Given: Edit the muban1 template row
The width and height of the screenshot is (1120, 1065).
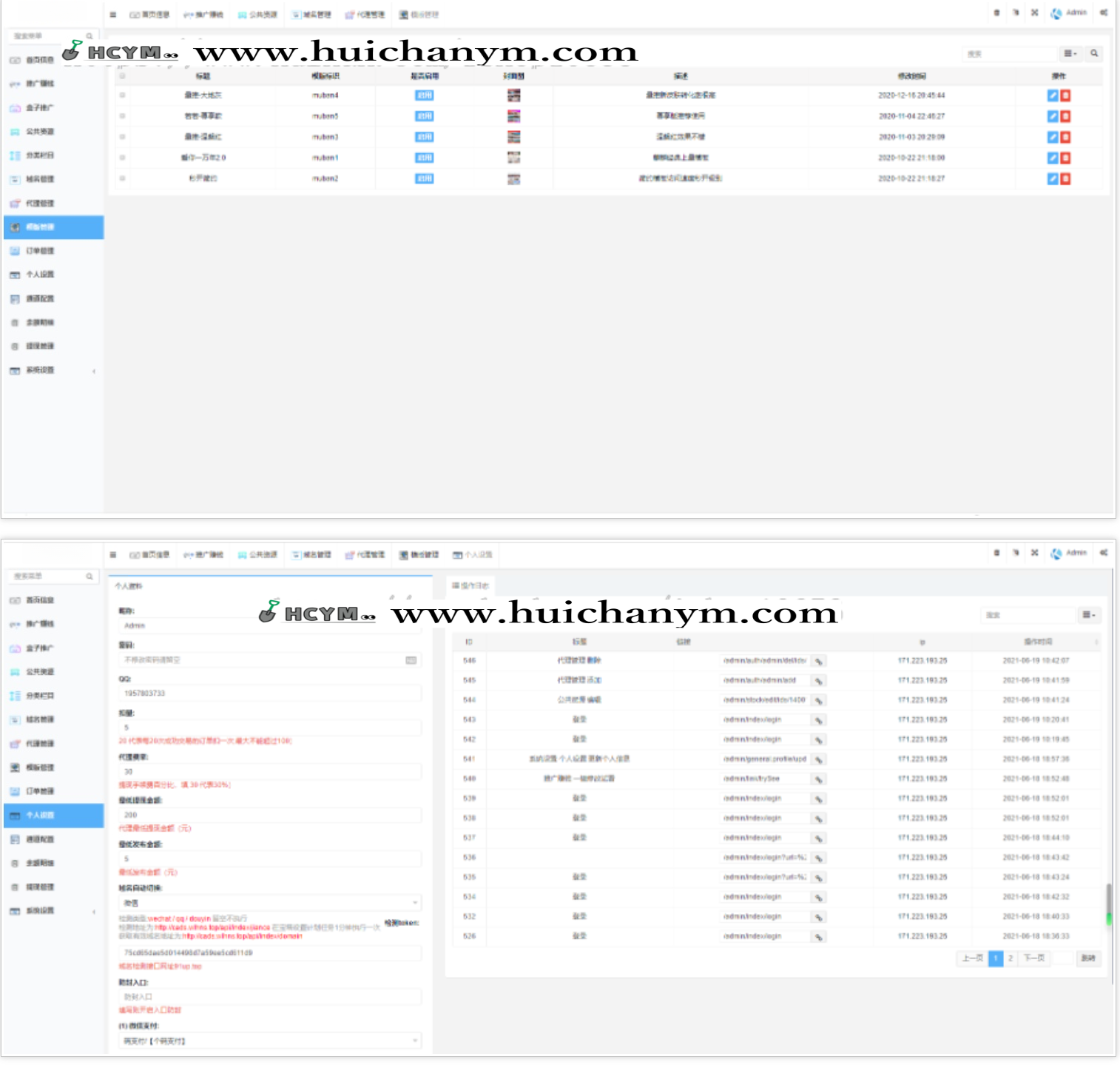Looking at the screenshot, I should pos(1053,158).
